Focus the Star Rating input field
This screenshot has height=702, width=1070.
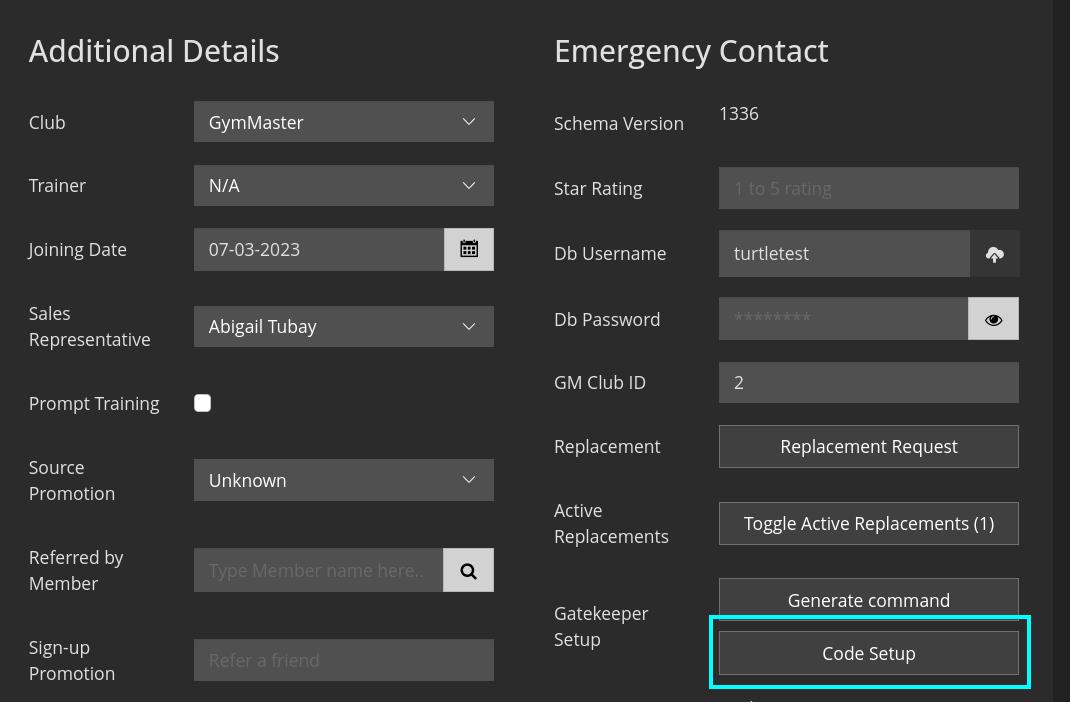click(868, 188)
